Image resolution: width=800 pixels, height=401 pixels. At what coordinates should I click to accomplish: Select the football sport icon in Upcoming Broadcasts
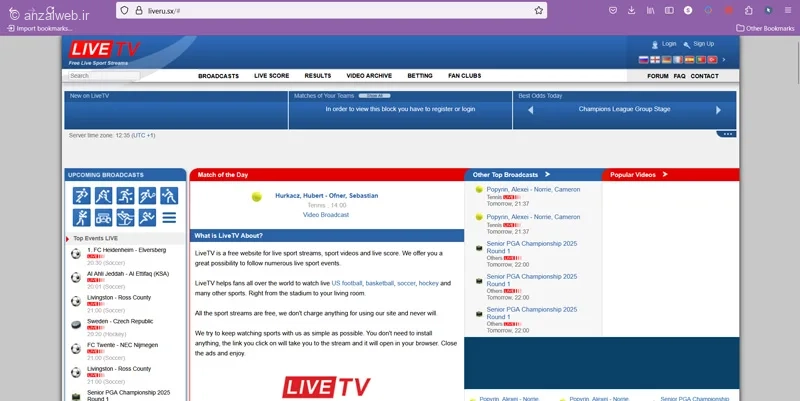pyautogui.click(x=82, y=196)
